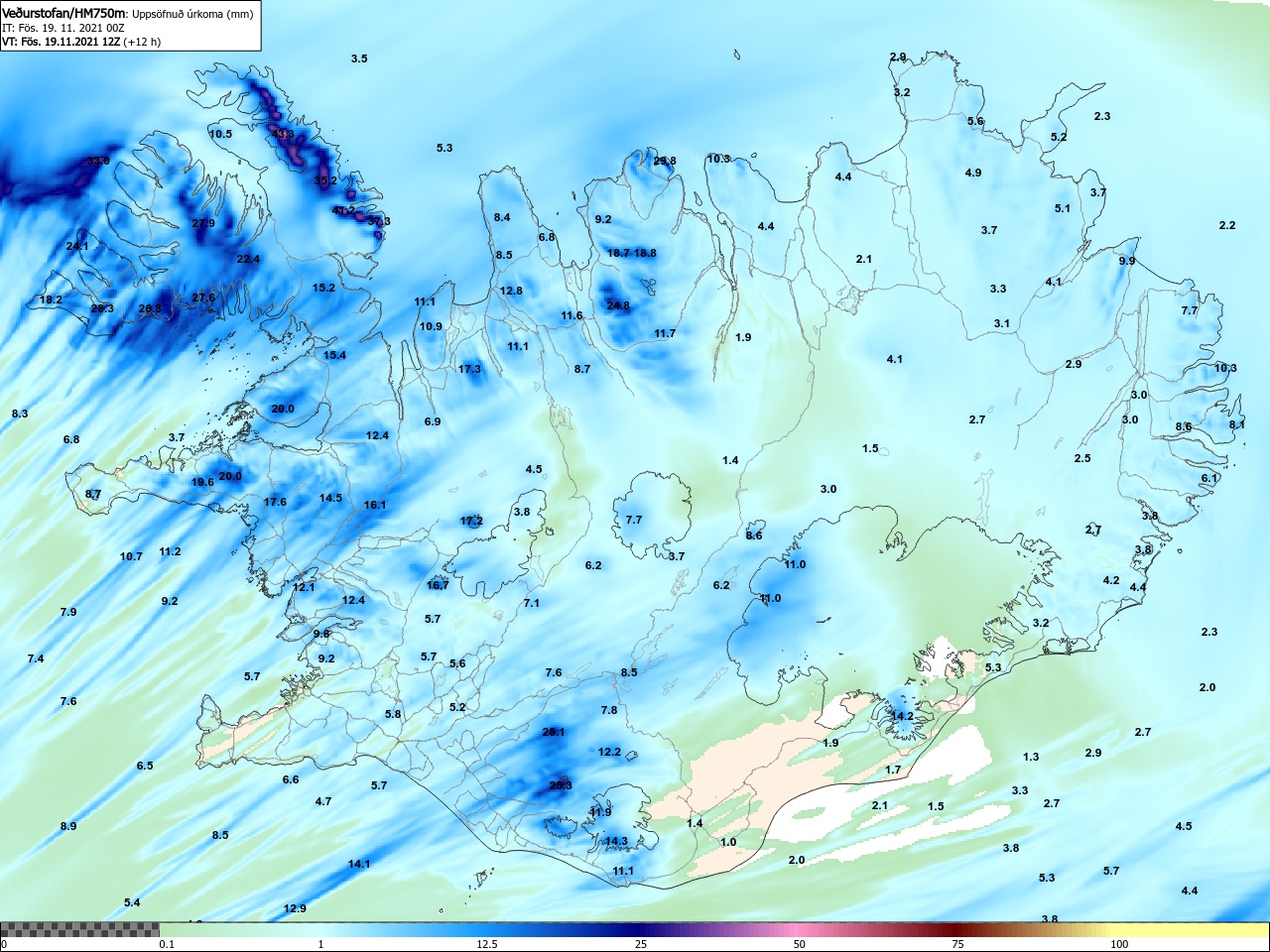The image size is (1270, 952).
Task: Select the 1.7 precipitation value
Action: (x=893, y=770)
